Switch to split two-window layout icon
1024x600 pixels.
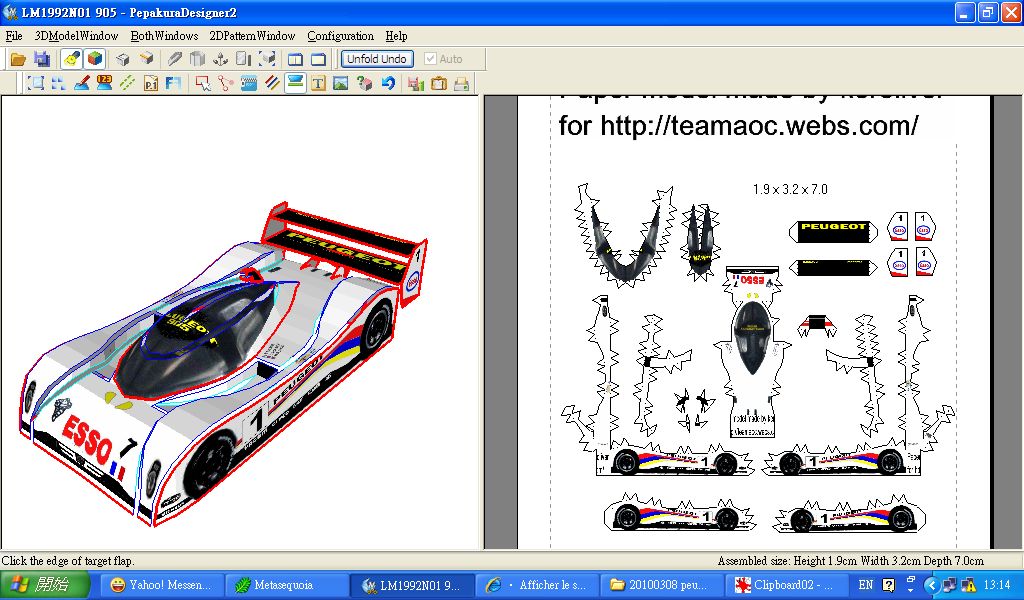point(295,59)
